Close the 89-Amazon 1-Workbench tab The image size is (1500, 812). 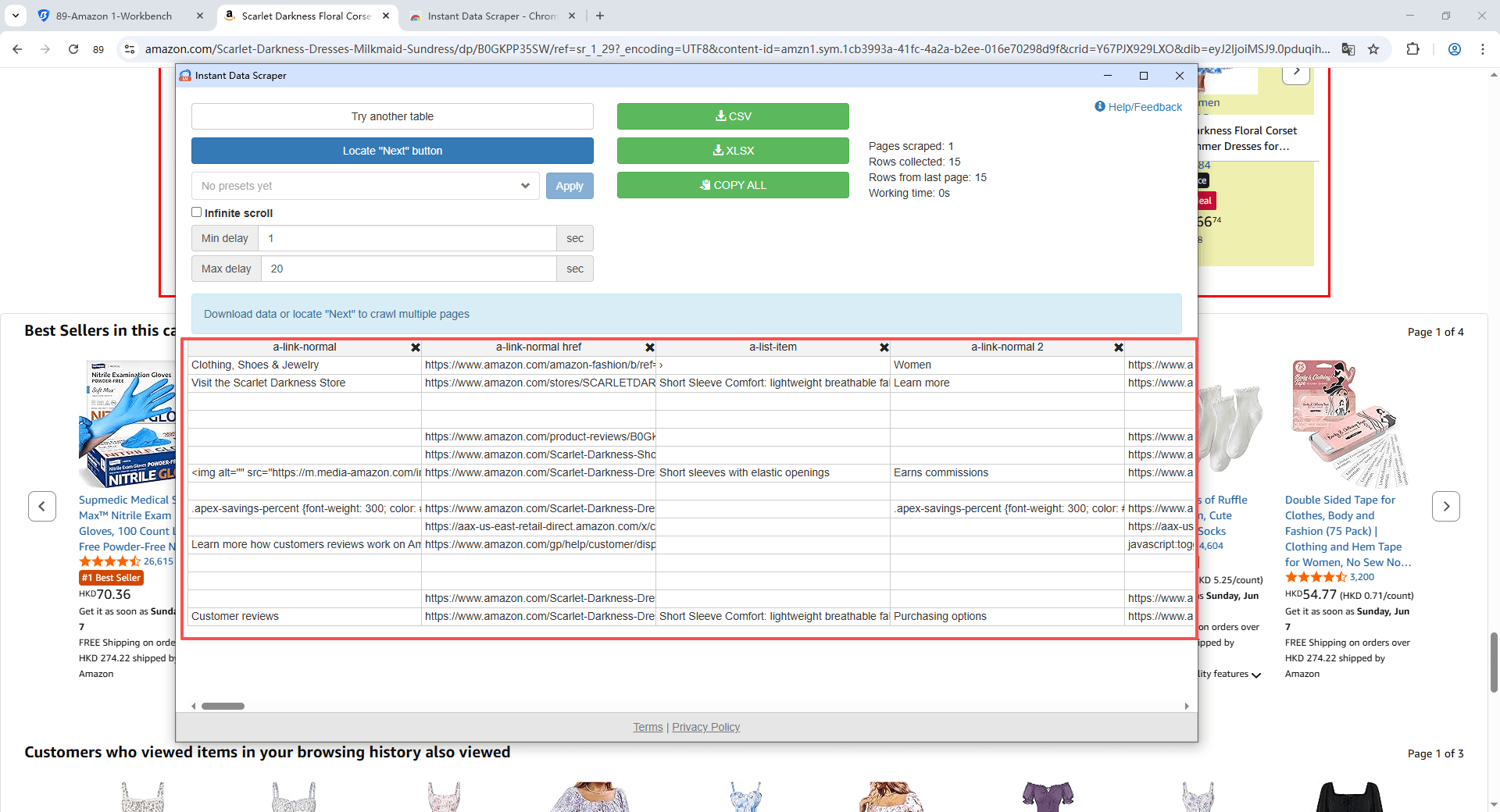coord(200,16)
